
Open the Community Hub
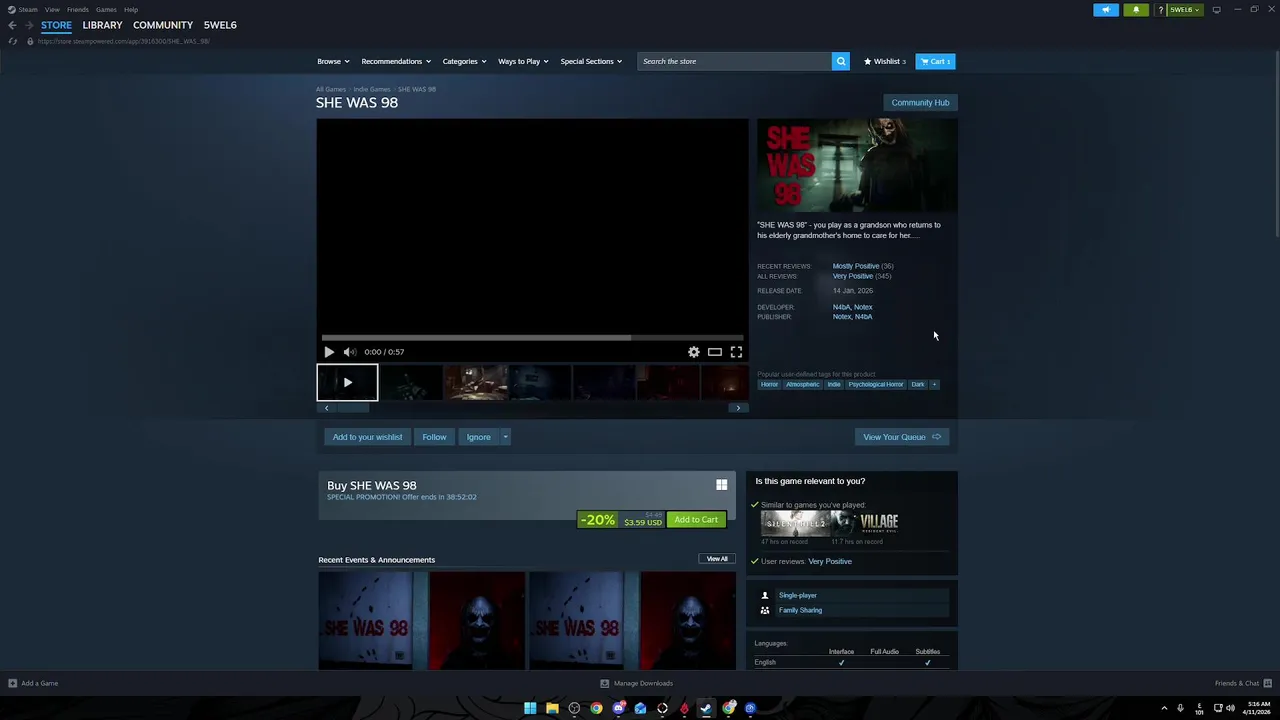920,103
